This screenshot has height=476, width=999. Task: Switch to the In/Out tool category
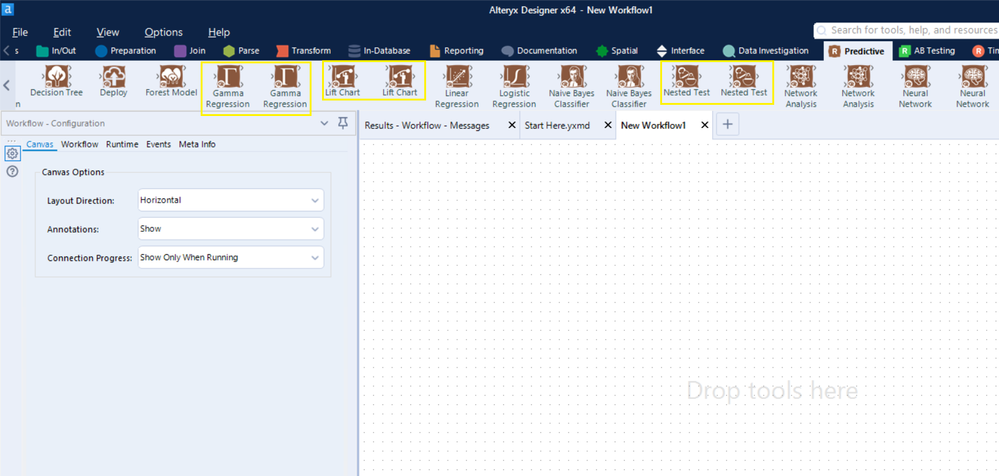click(x=56, y=50)
